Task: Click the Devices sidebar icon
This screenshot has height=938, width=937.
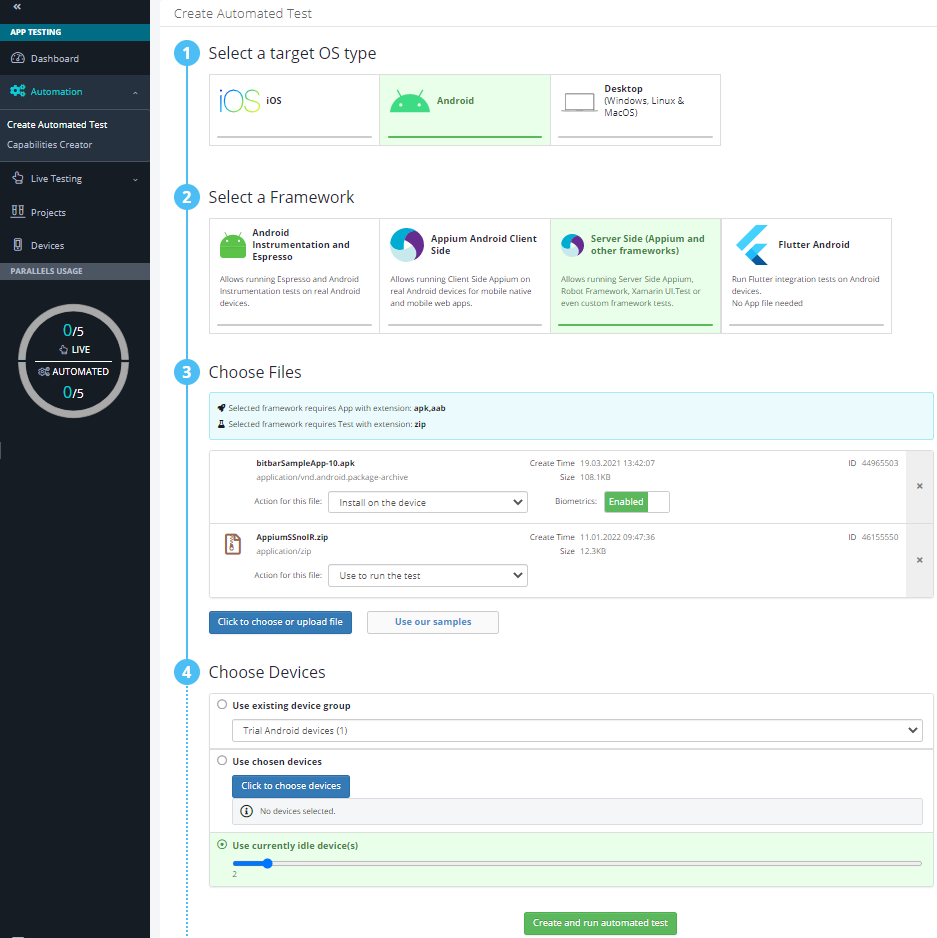Action: [17, 245]
